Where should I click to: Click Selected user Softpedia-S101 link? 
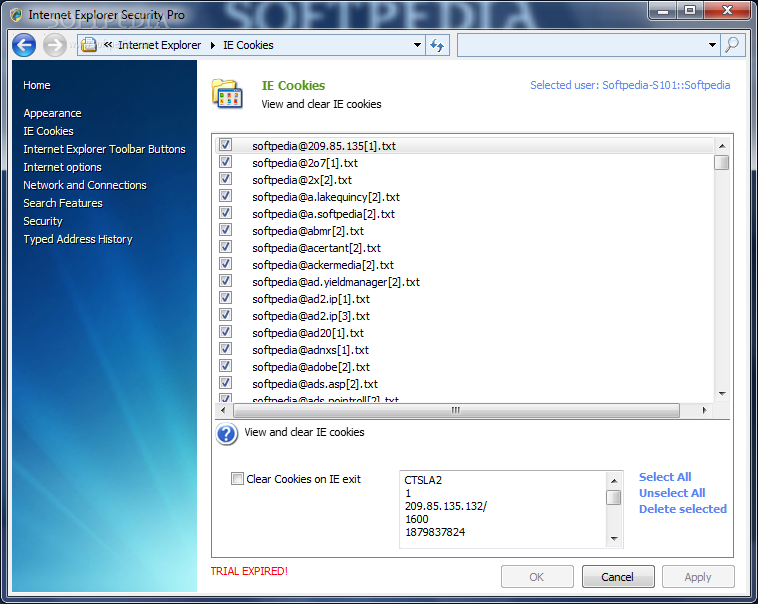(630, 85)
